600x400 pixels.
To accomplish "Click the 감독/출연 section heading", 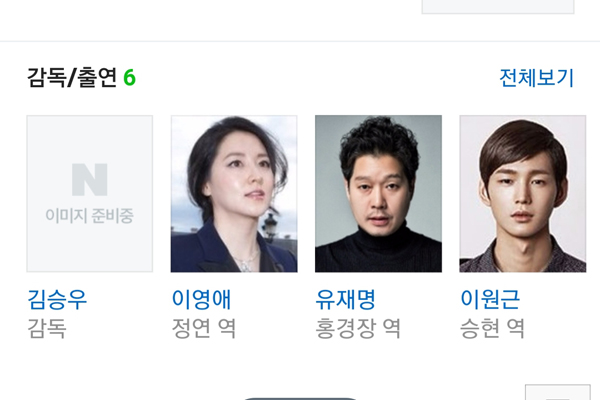I will coord(72,78).
